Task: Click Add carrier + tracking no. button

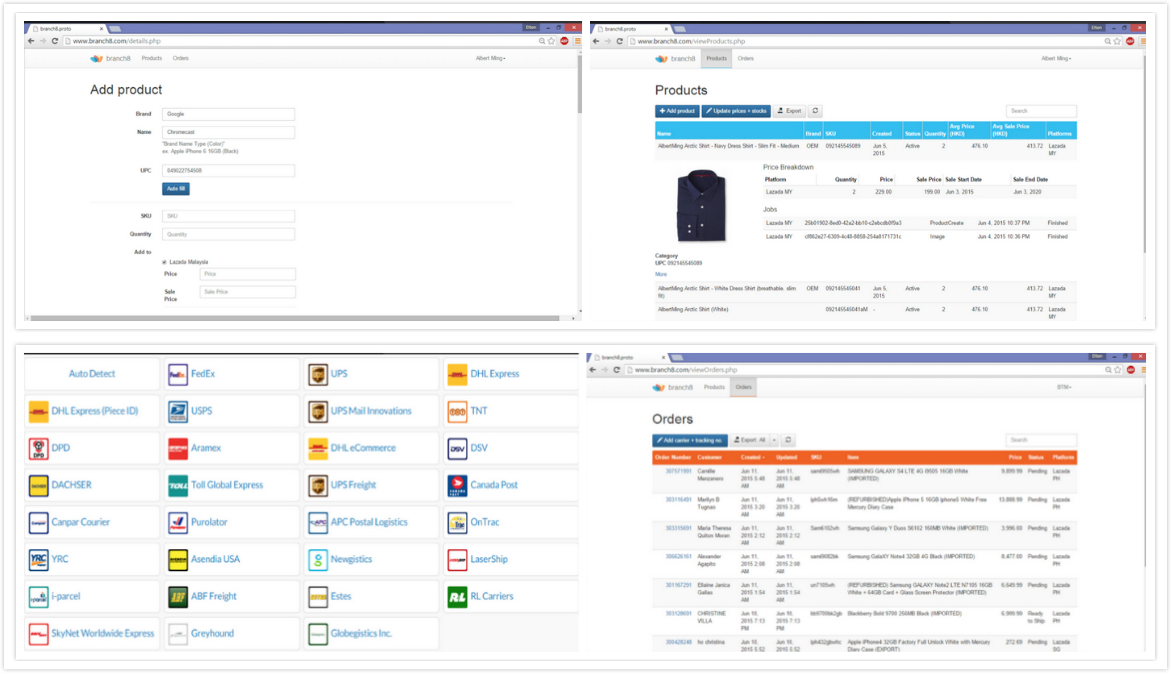Action: (x=689, y=440)
